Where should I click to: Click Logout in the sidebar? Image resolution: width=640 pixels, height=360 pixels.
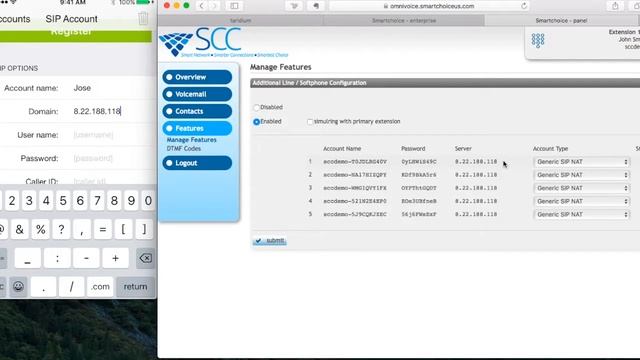[x=197, y=163]
